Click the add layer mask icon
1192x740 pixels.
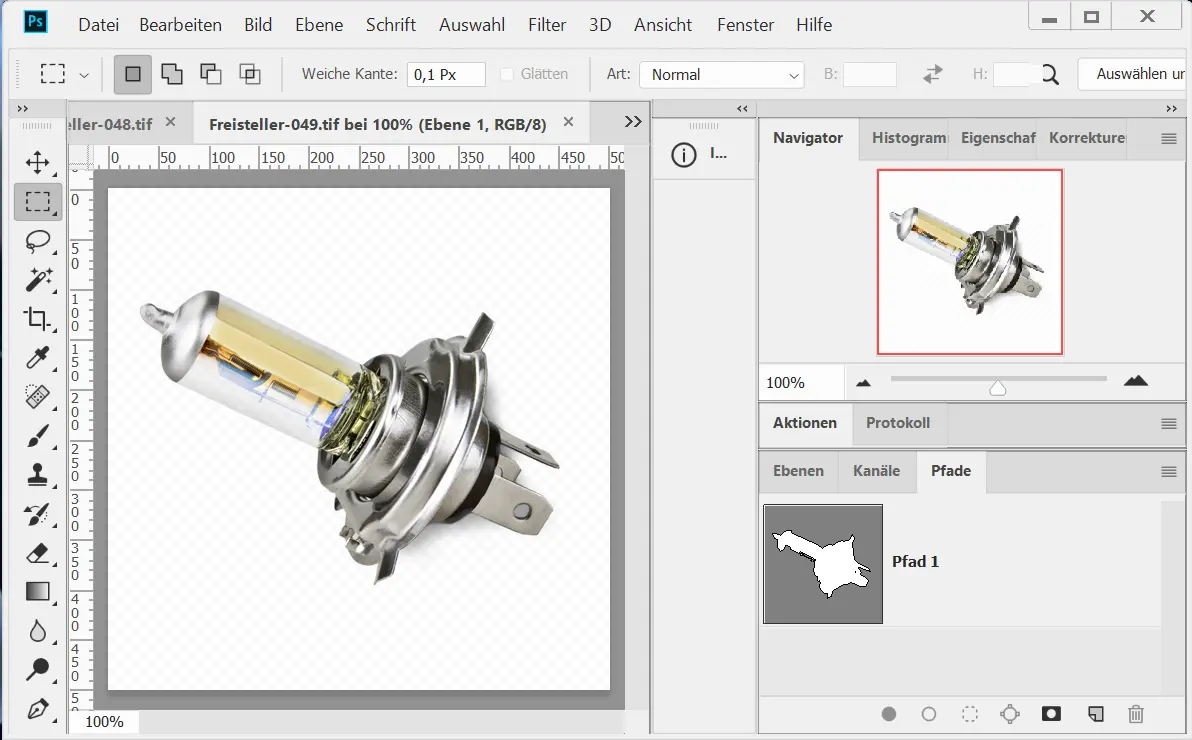[1051, 714]
